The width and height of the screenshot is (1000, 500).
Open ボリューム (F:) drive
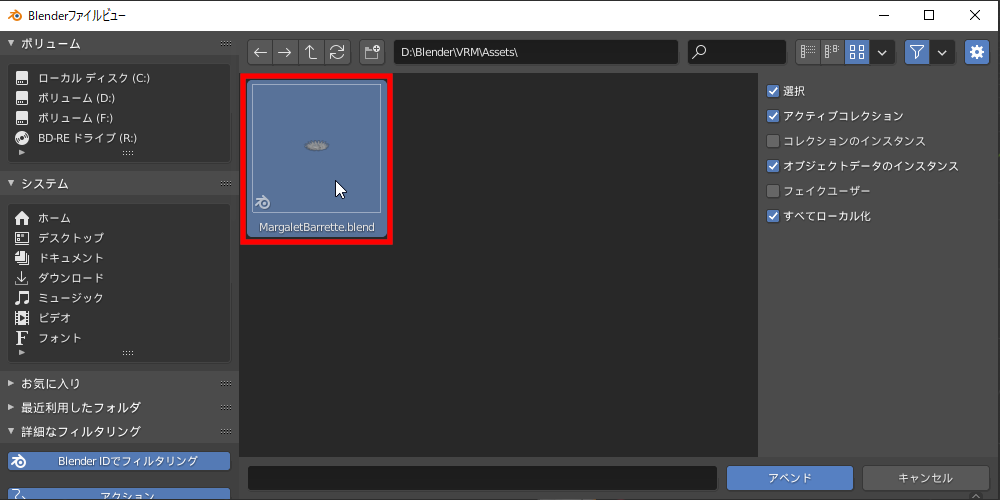tap(119, 118)
